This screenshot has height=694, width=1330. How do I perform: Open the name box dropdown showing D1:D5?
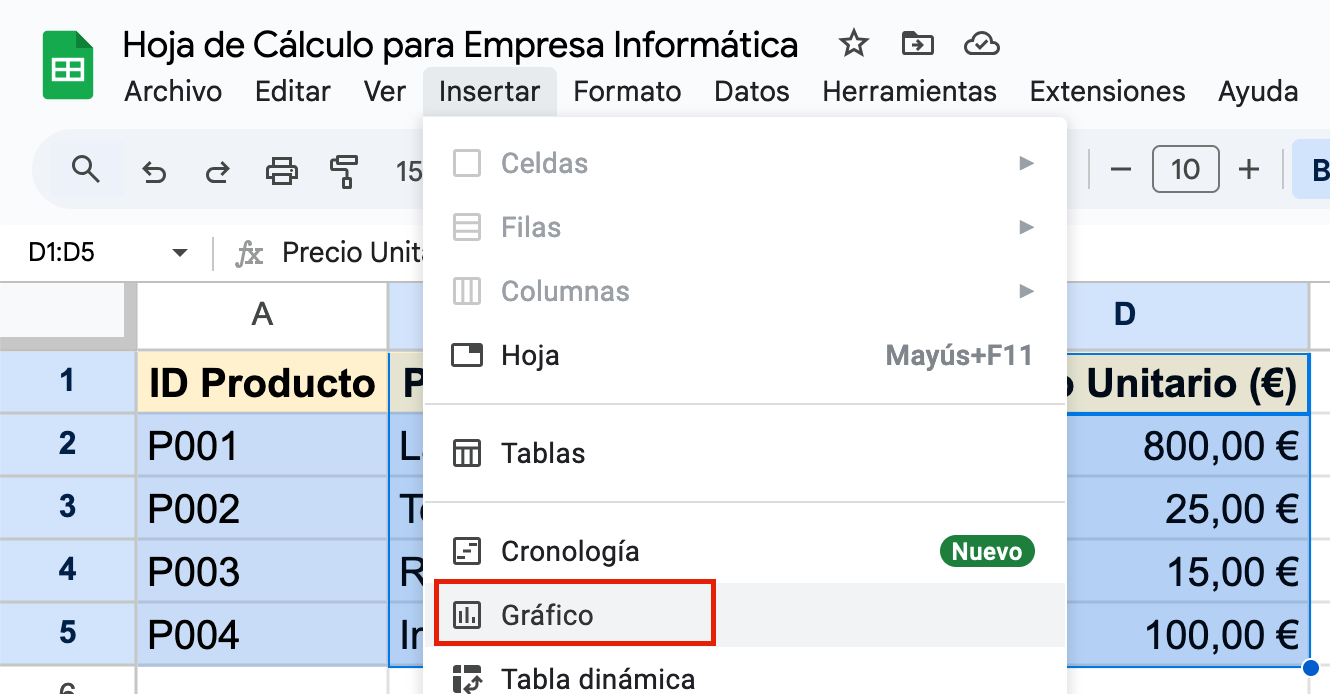coord(180,252)
